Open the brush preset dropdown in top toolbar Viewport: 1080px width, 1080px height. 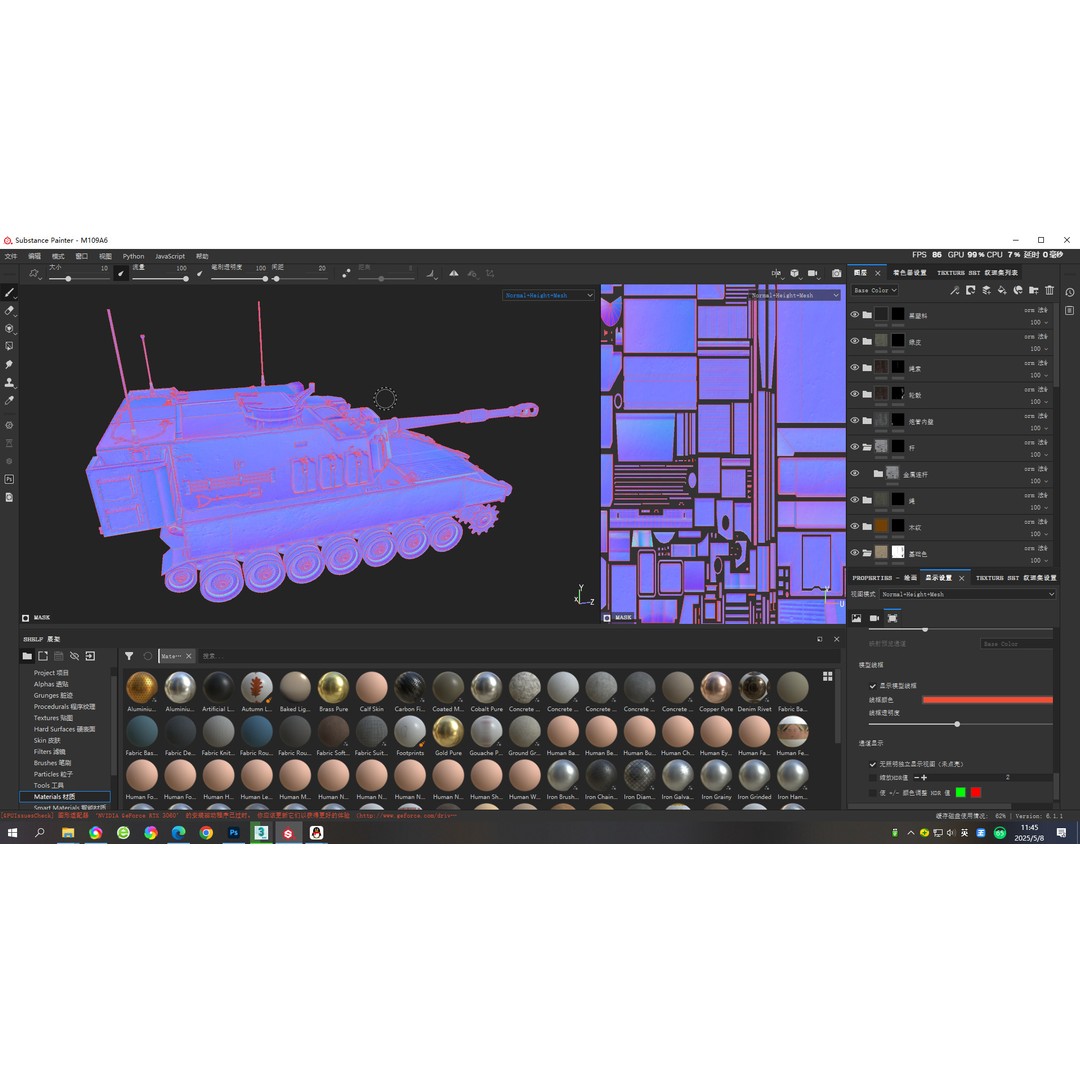34,274
